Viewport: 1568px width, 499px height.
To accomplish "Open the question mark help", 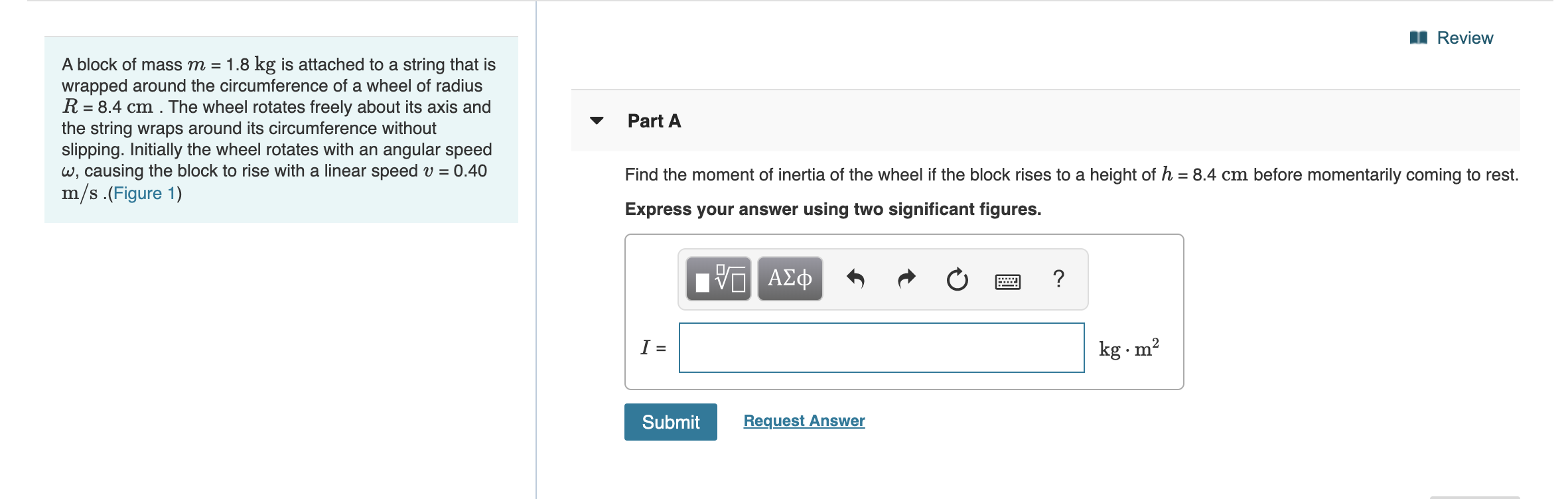I will pyautogui.click(x=1058, y=279).
